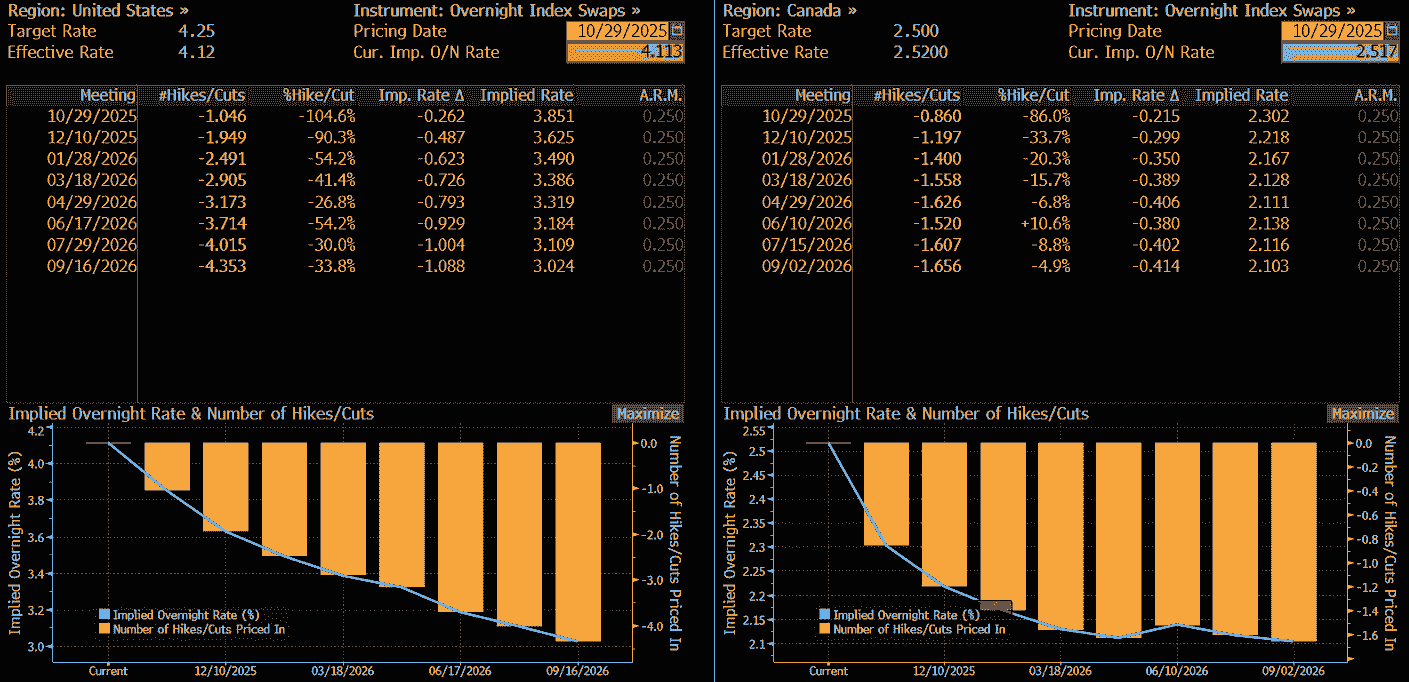Expand the Region: Canada selector

[x=789, y=10]
